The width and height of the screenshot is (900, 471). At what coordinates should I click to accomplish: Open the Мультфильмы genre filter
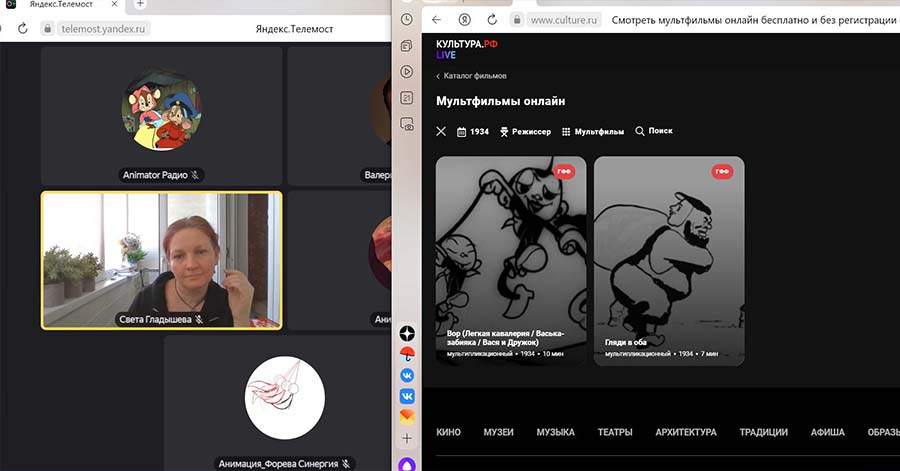coord(593,132)
